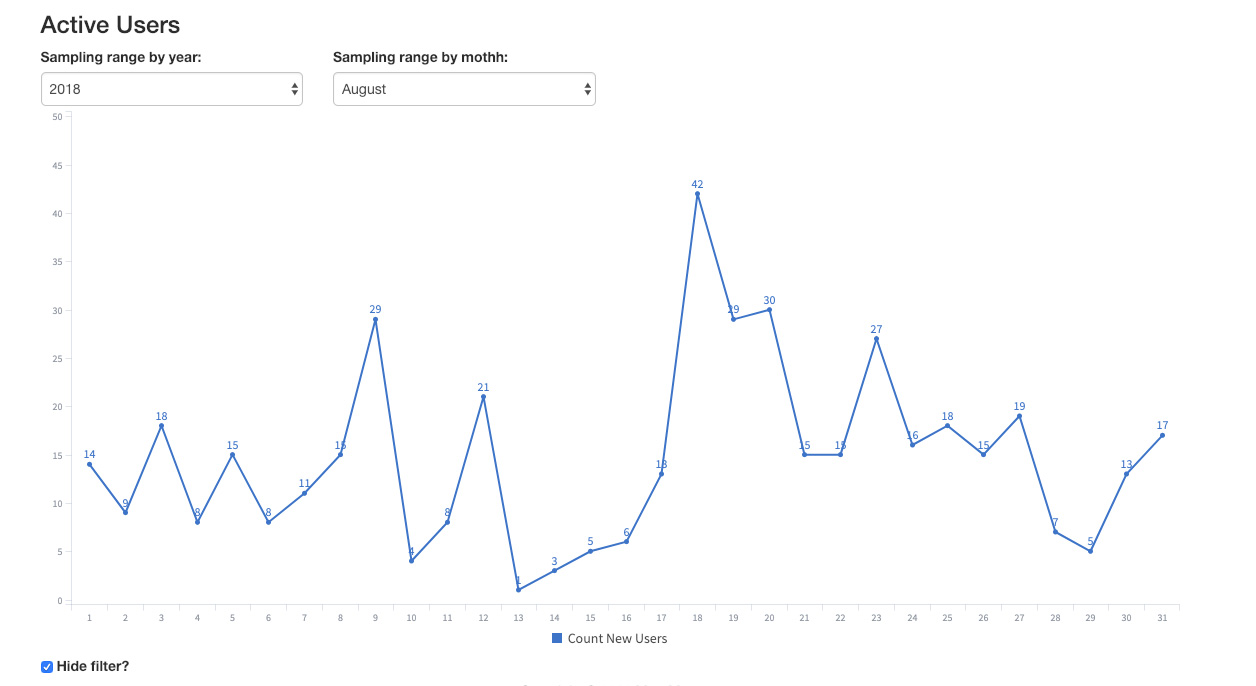Select the data point valued 21 on day 12

pyautogui.click(x=483, y=397)
